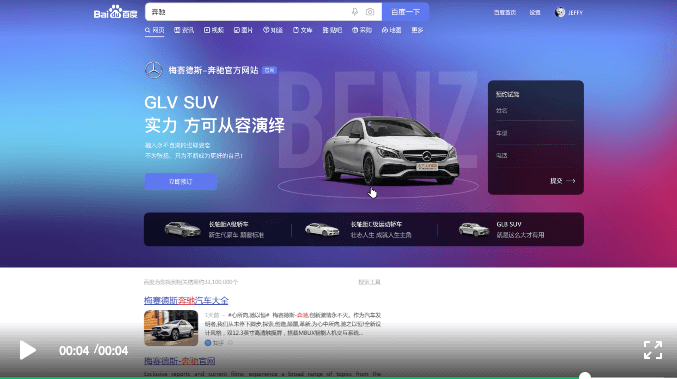Switch to the 贴吧 tab
Viewport: 677px width, 379px height.
pos(332,30)
